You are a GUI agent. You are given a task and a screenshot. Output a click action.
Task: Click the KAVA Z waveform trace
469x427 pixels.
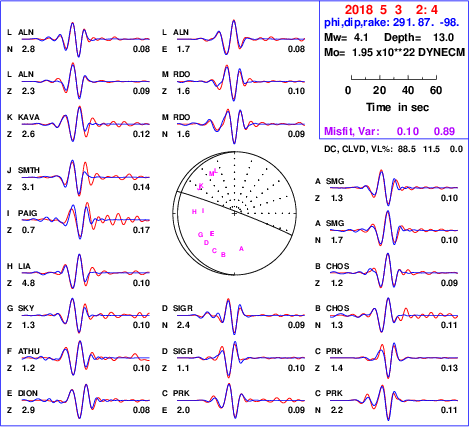(86, 124)
